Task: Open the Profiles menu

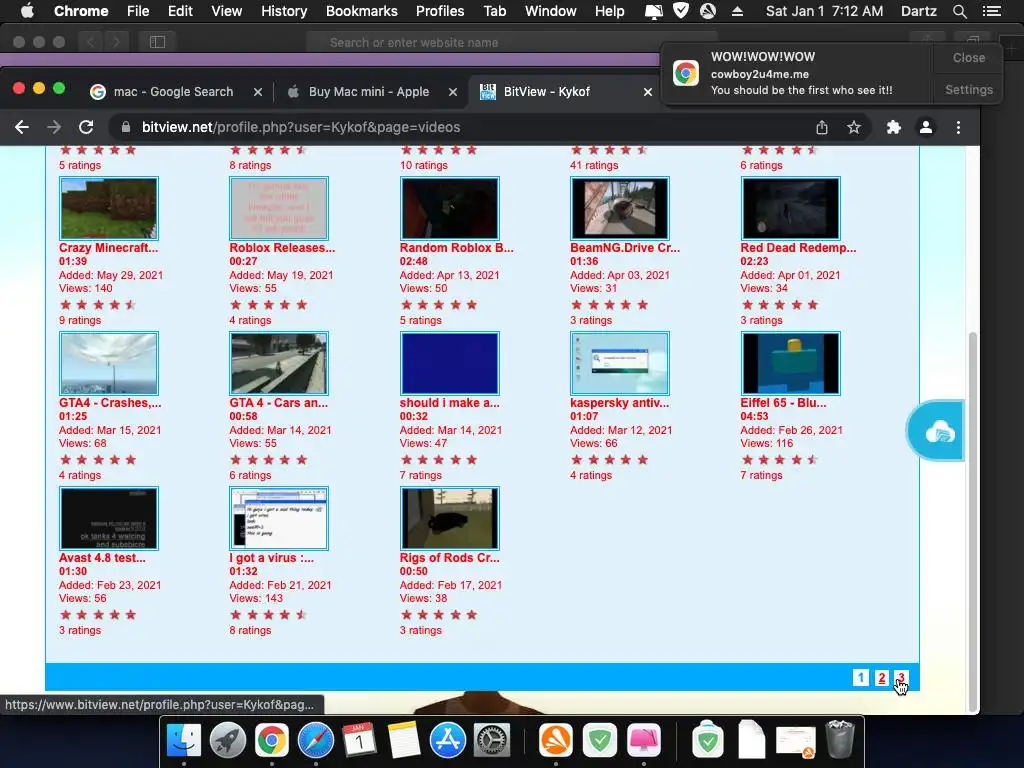Action: 440,11
